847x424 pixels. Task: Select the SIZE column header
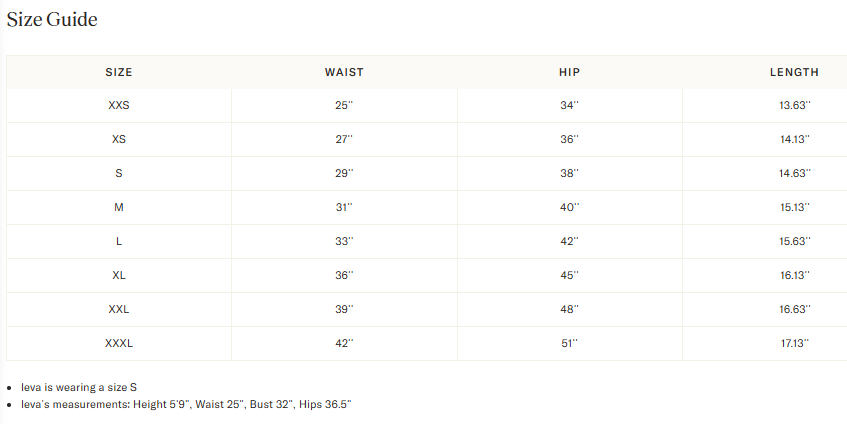point(119,72)
